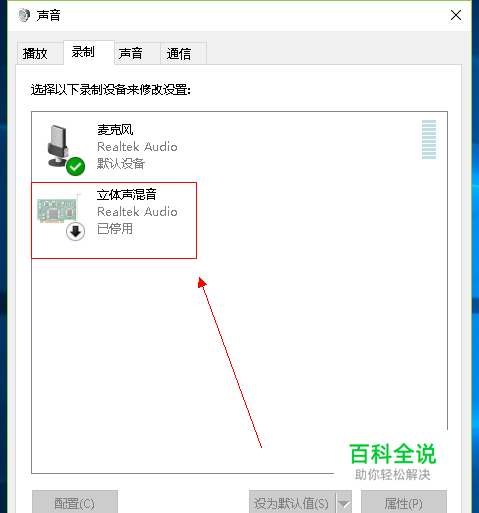This screenshot has width=479, height=513.
Task: Select the 立体声混音 sound card icon
Action: pos(57,210)
